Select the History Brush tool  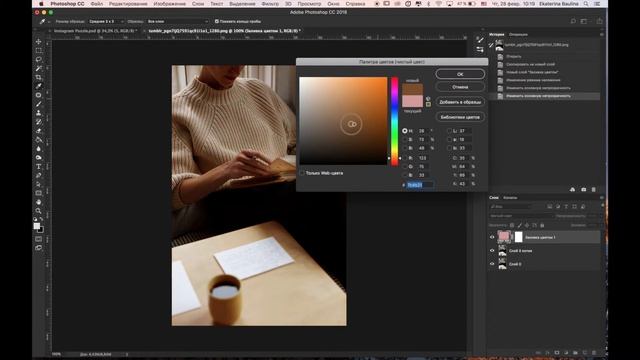pos(38,122)
